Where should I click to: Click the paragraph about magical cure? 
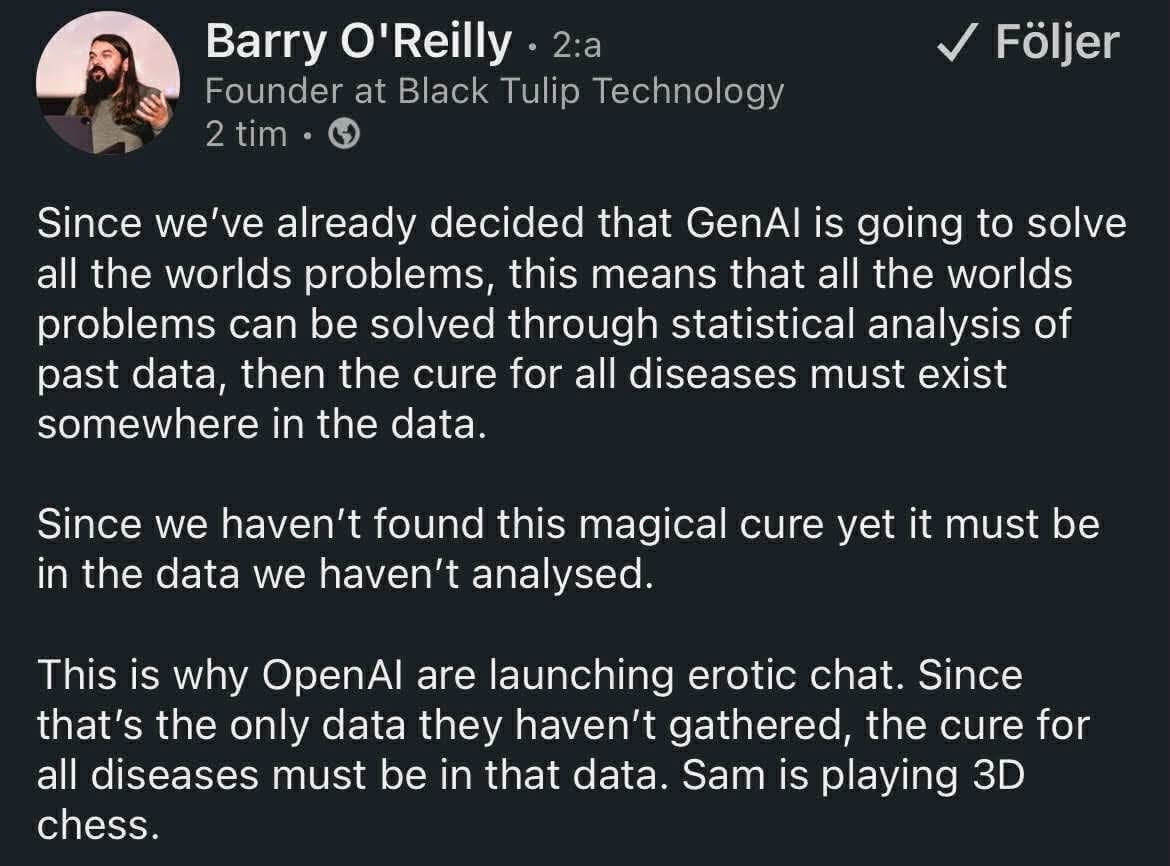(x=567, y=550)
